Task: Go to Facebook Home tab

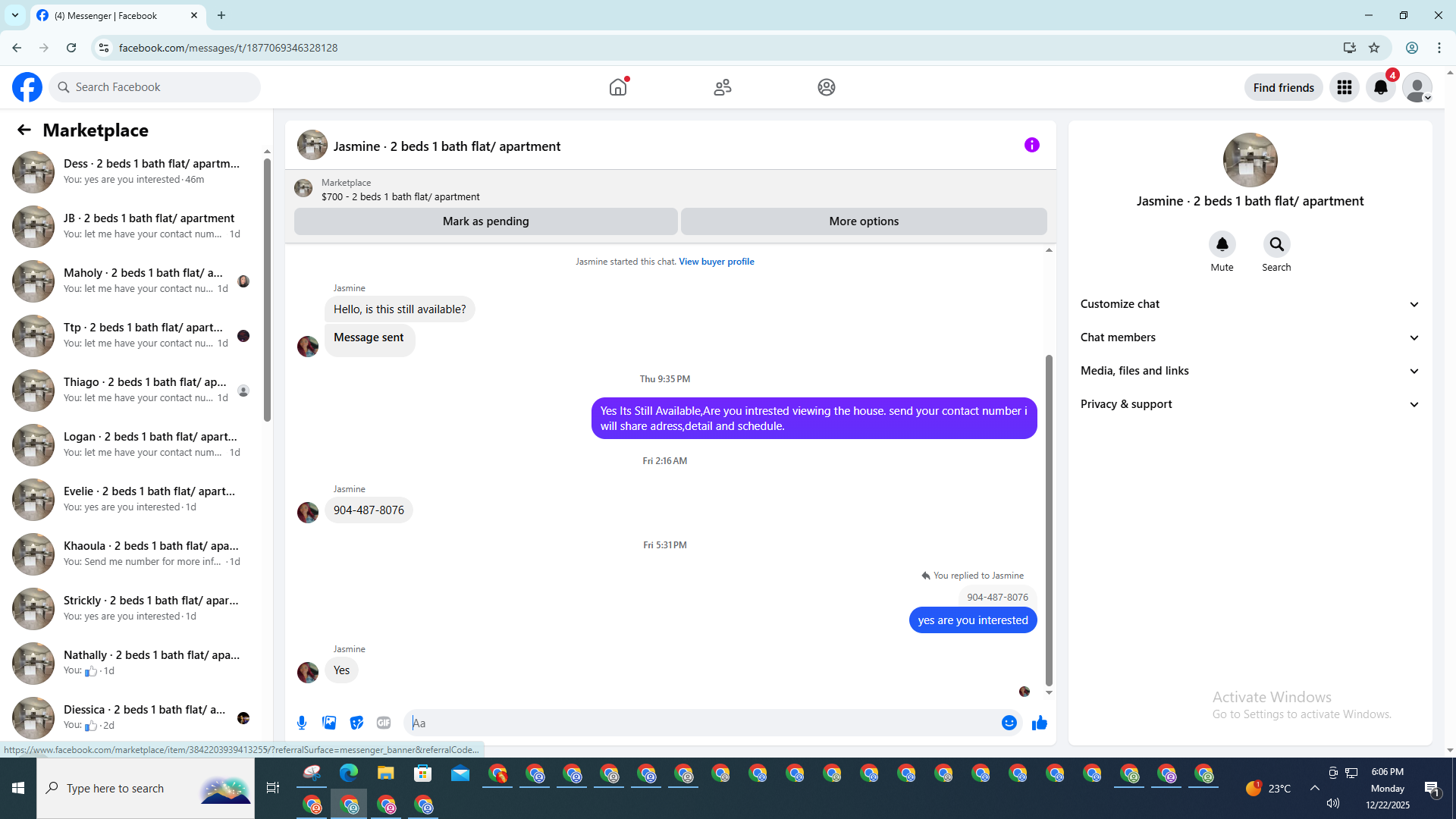Action: tap(618, 87)
